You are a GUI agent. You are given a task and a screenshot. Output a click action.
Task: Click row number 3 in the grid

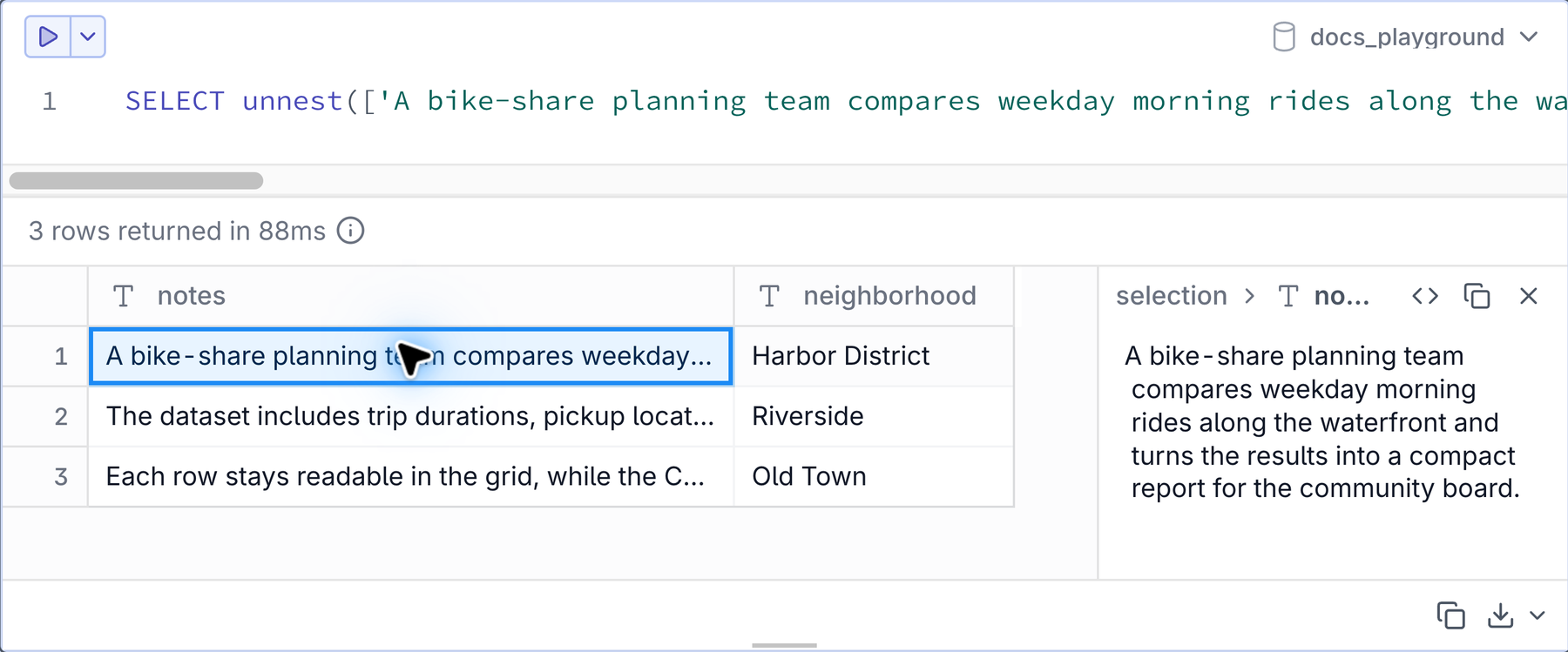pos(61,476)
